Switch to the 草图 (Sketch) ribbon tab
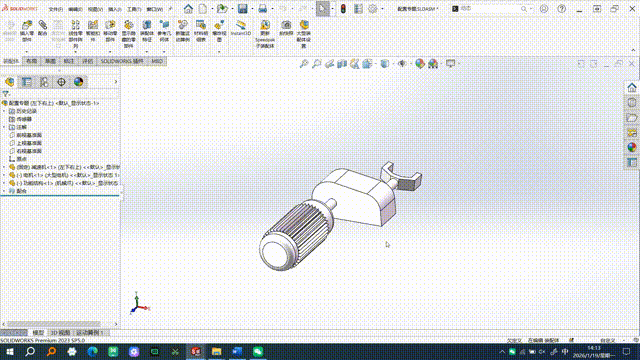The width and height of the screenshot is (640, 360). [x=50, y=61]
